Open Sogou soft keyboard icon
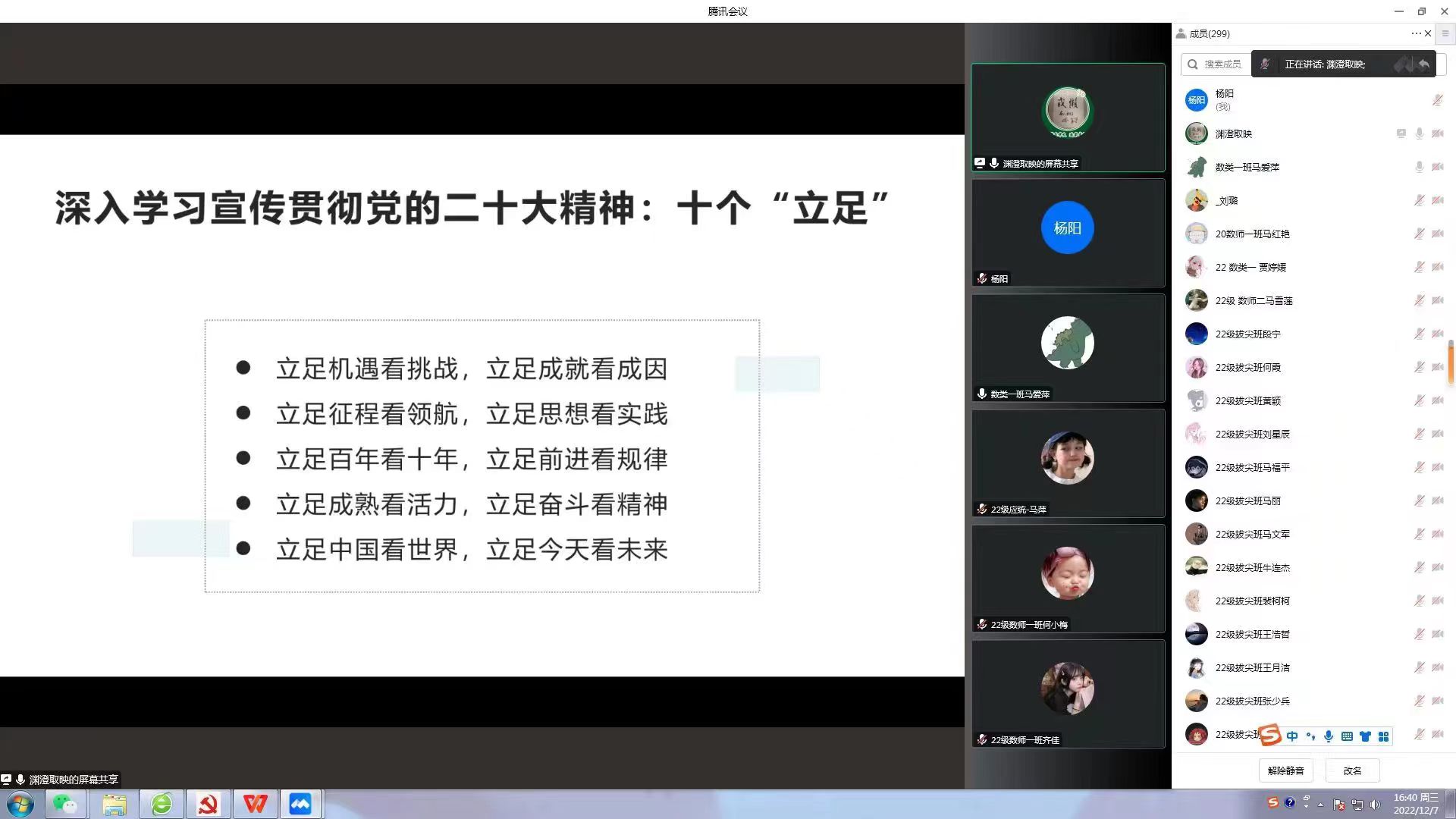This screenshot has height=819, width=1456. pyautogui.click(x=1347, y=736)
